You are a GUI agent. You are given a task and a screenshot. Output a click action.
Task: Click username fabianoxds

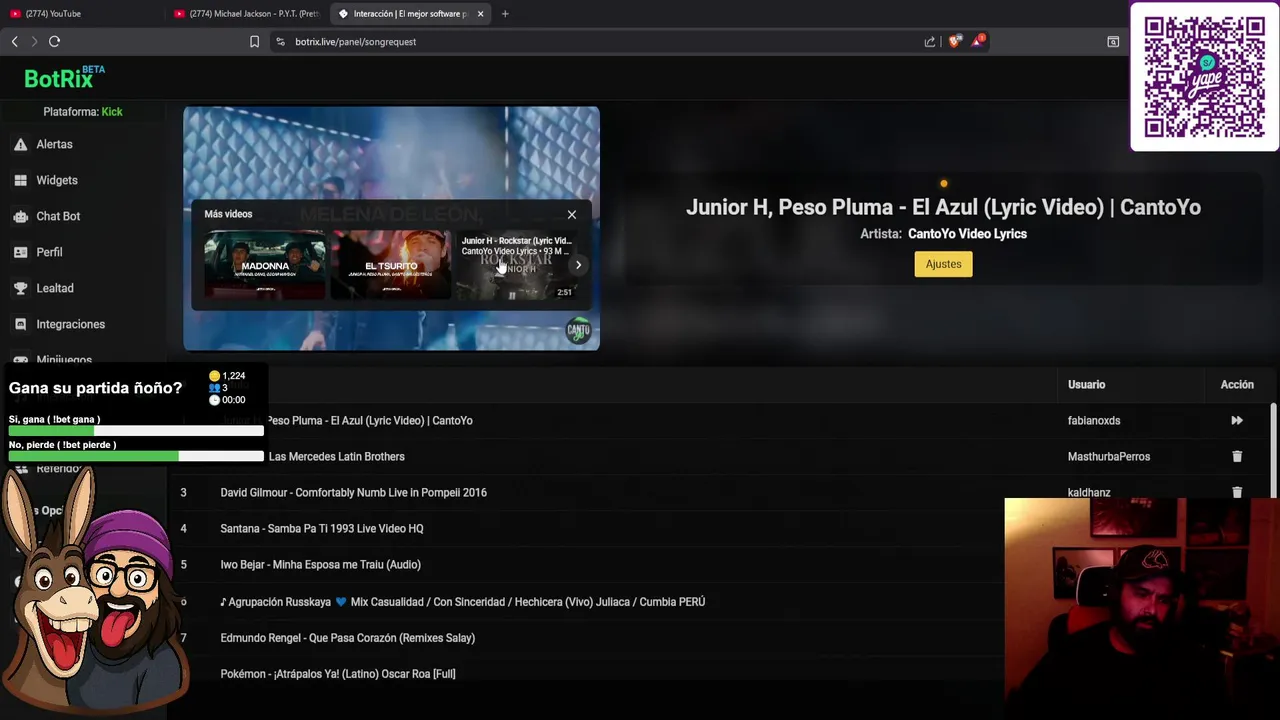click(1094, 421)
